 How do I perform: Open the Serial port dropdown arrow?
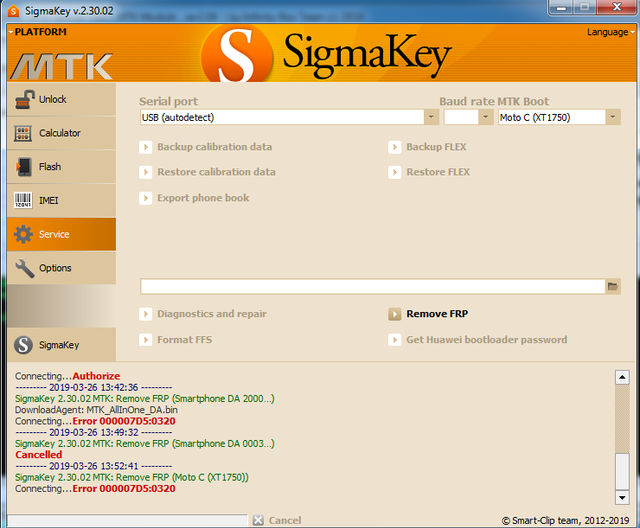pyautogui.click(x=431, y=118)
